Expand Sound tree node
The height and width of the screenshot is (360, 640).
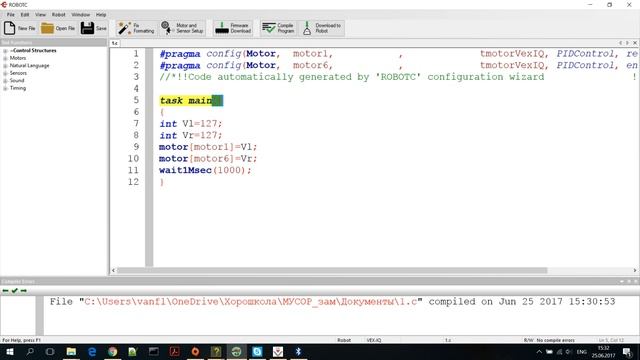(5, 81)
